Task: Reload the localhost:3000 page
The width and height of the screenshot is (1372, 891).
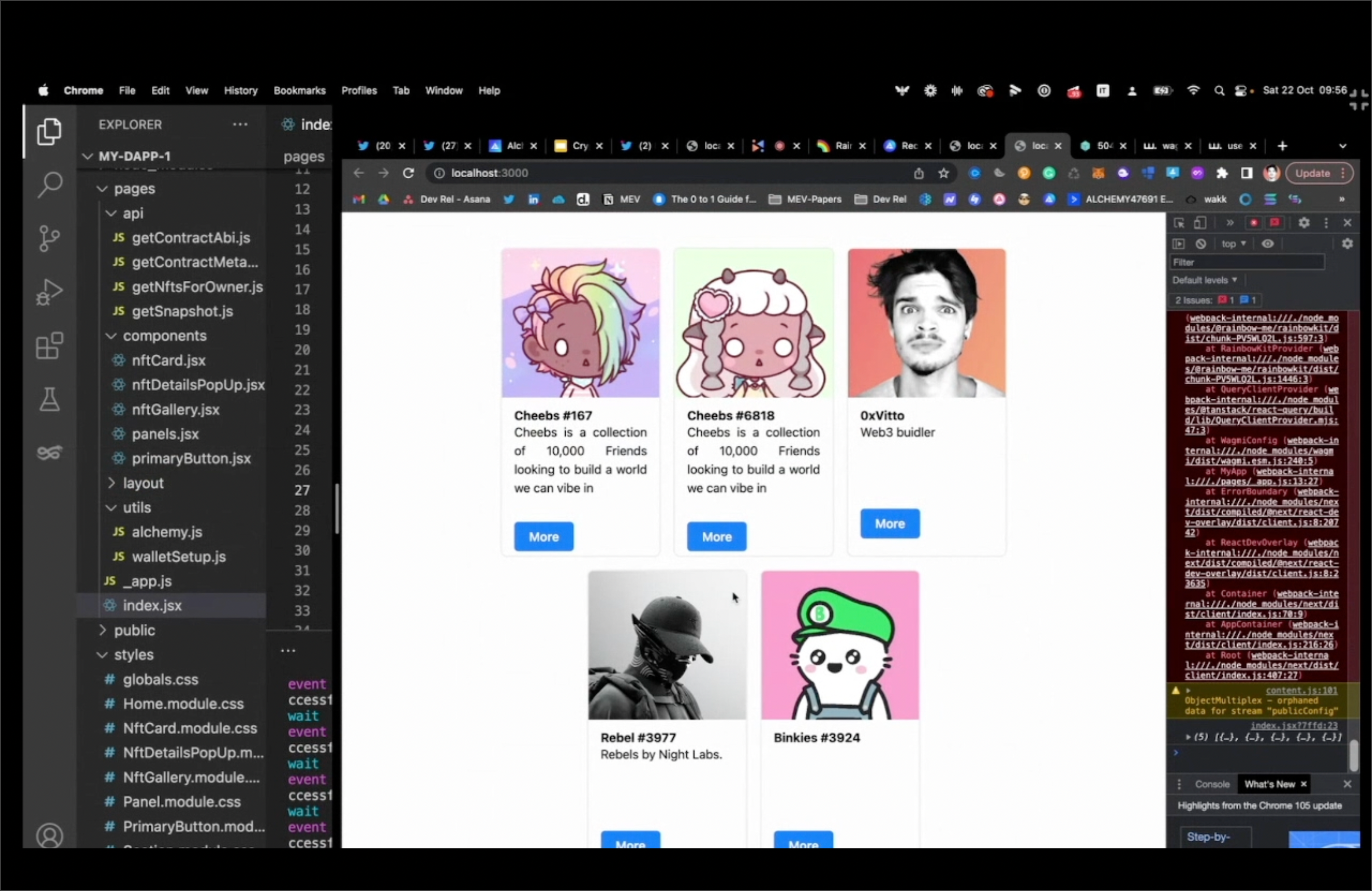Action: click(408, 173)
